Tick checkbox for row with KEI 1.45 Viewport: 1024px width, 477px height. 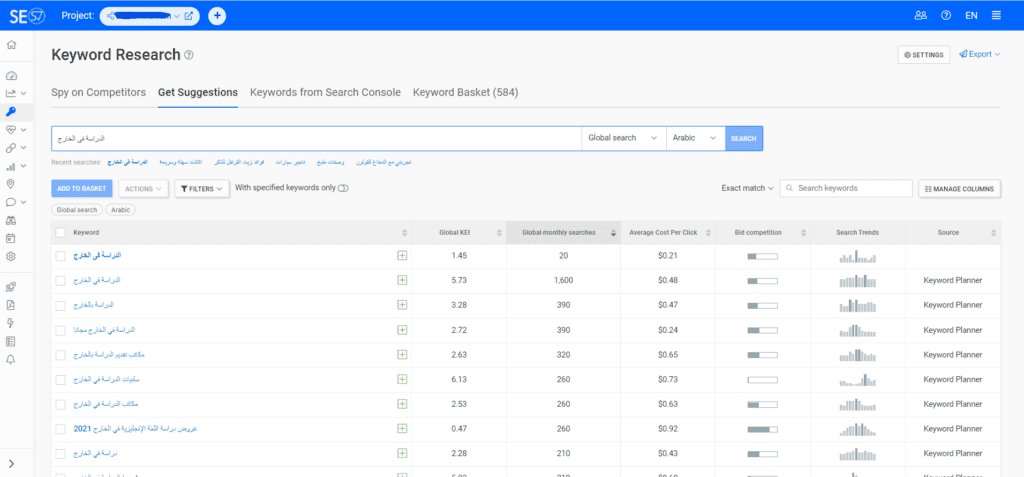pyautogui.click(x=61, y=256)
